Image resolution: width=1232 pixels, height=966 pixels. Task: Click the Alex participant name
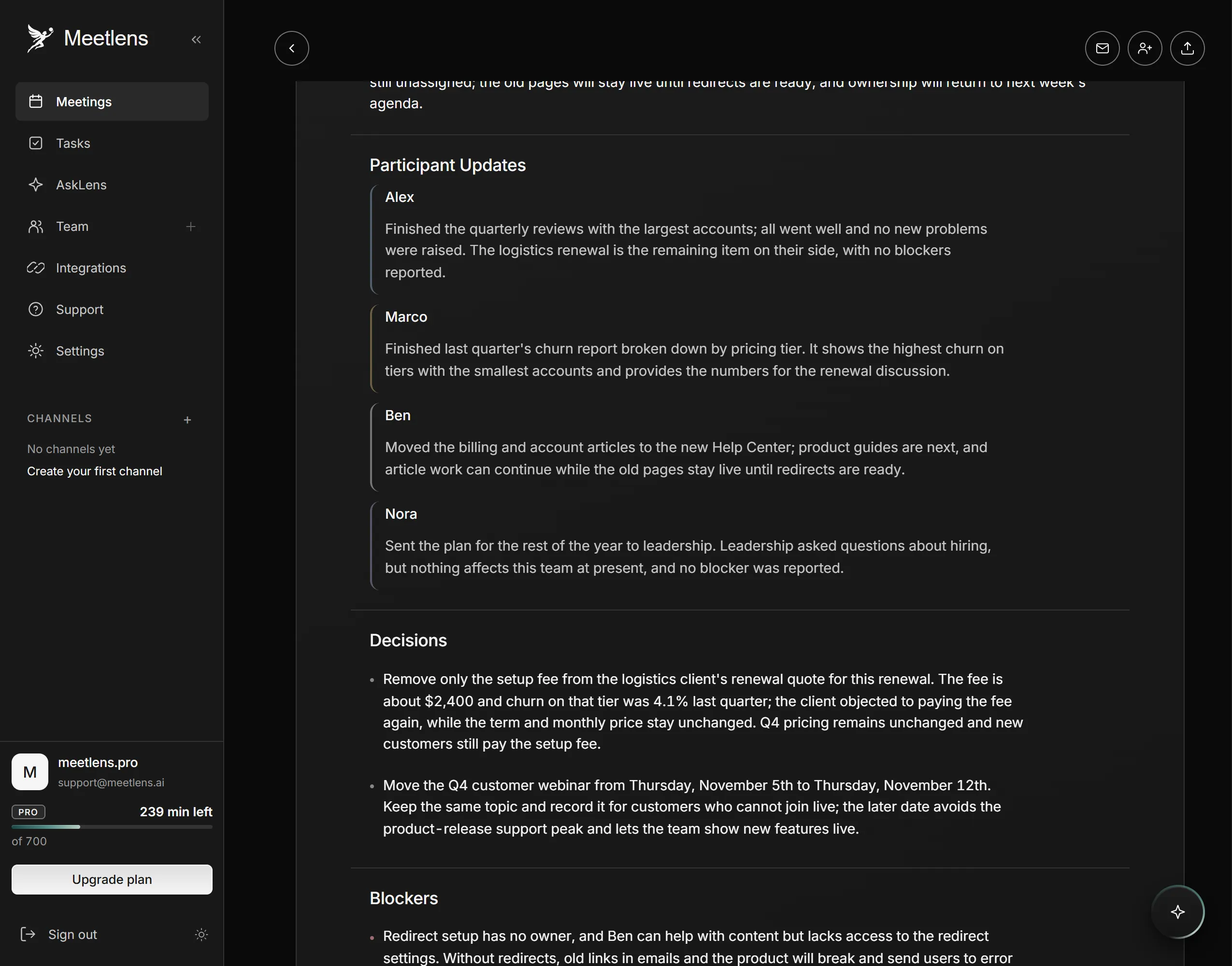(400, 198)
